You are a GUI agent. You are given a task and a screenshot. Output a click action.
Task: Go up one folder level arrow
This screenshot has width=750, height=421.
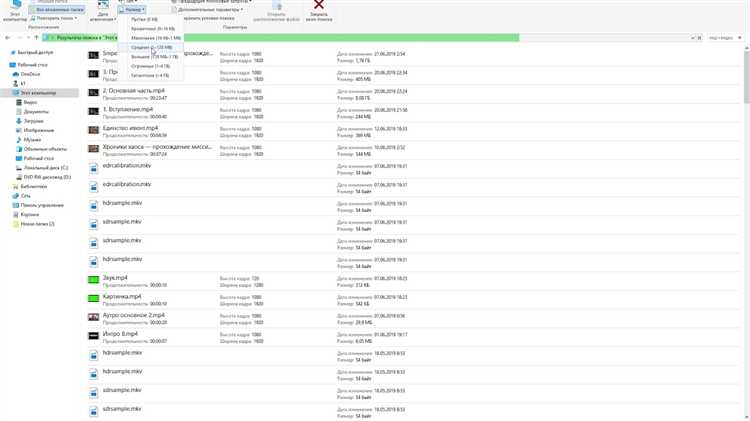(36, 37)
